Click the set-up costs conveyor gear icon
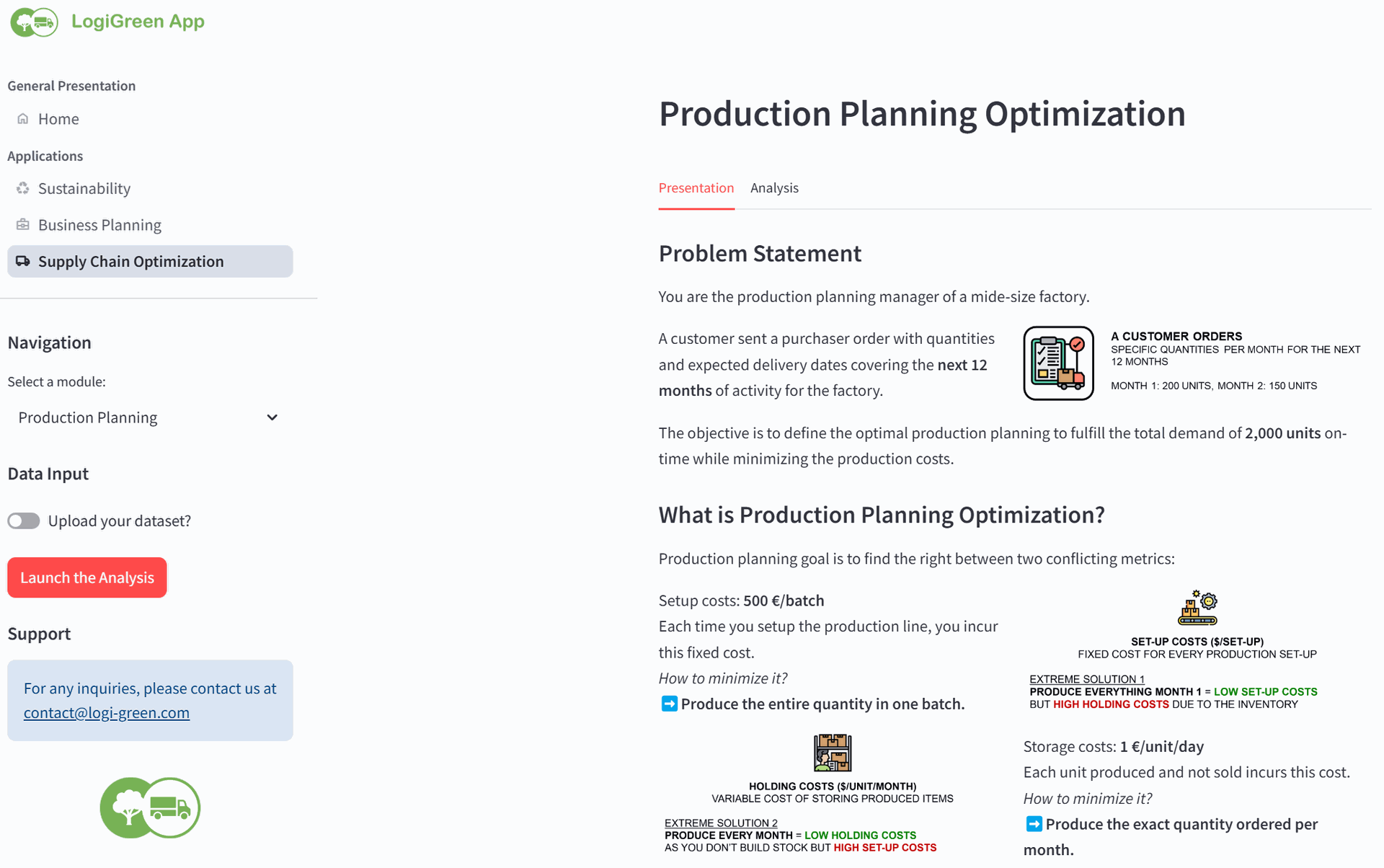The image size is (1384, 868). (x=1197, y=608)
